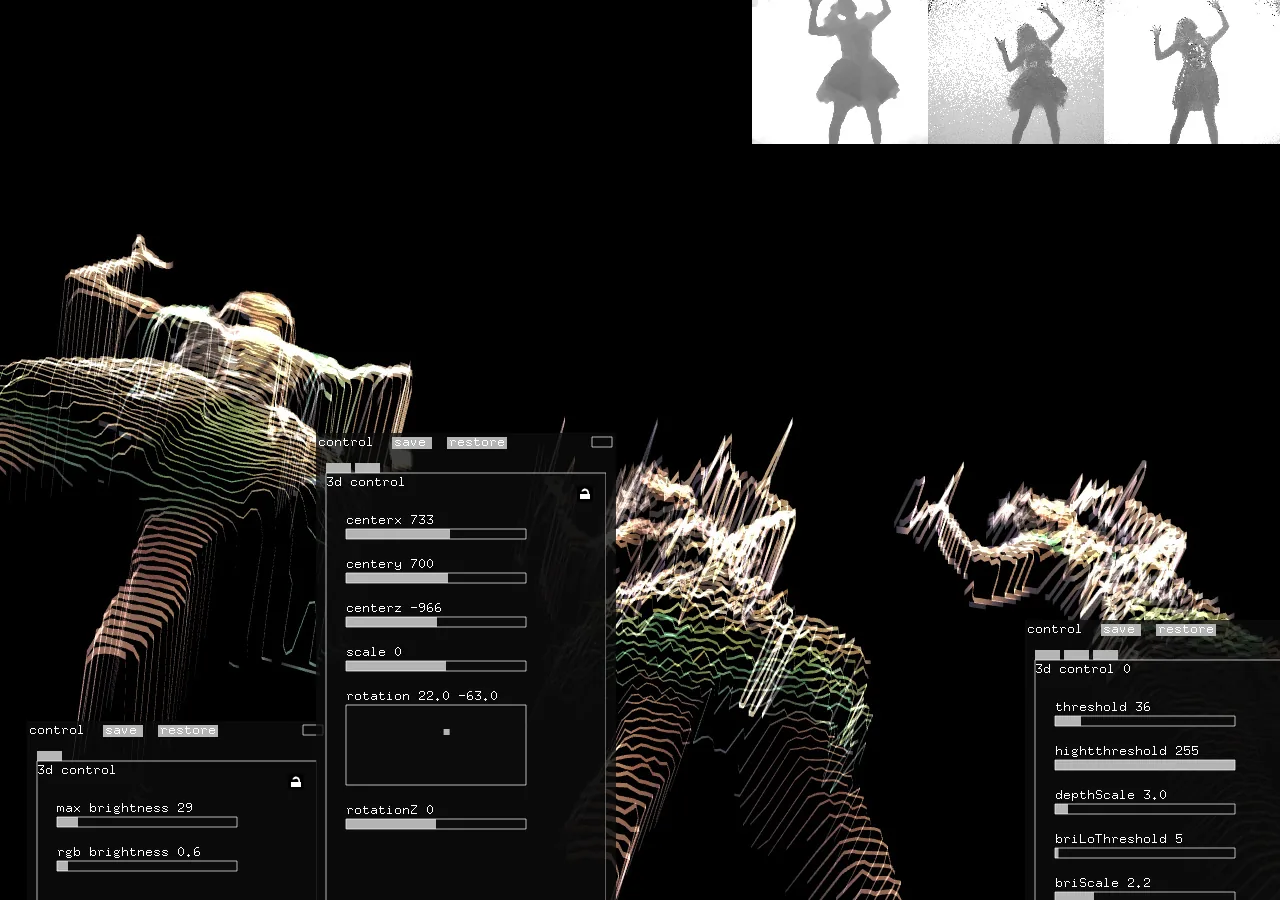The image size is (1280, 900).
Task: Click the lock icon in the brightness panel
Action: tap(296, 782)
